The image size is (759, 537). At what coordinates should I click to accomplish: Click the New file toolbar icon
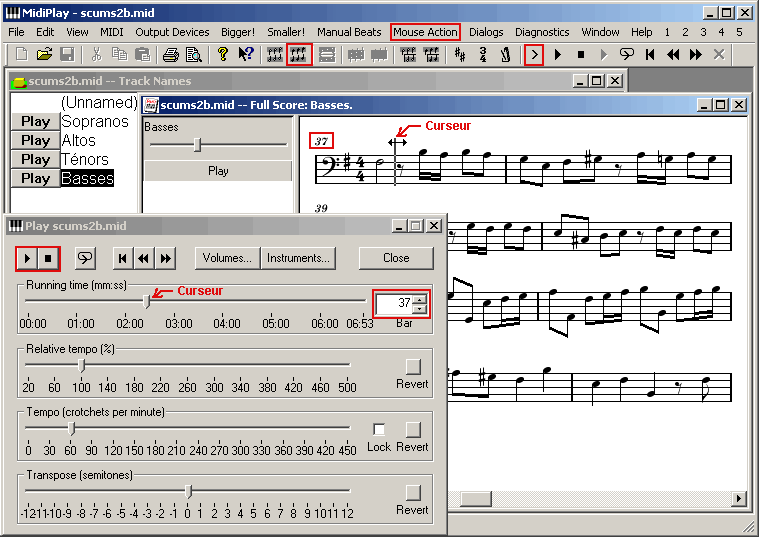pos(21,54)
